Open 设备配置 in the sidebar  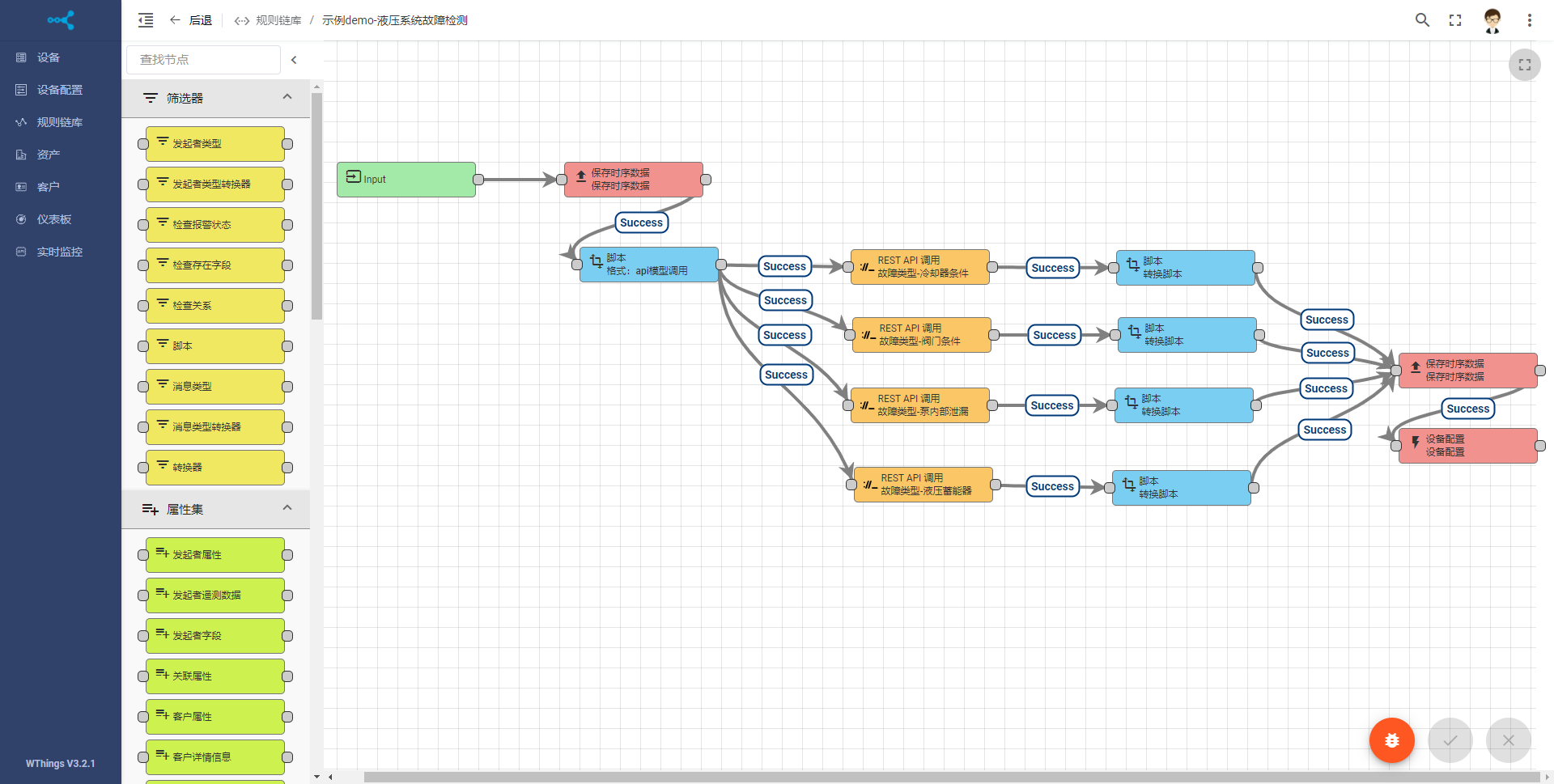(x=61, y=90)
